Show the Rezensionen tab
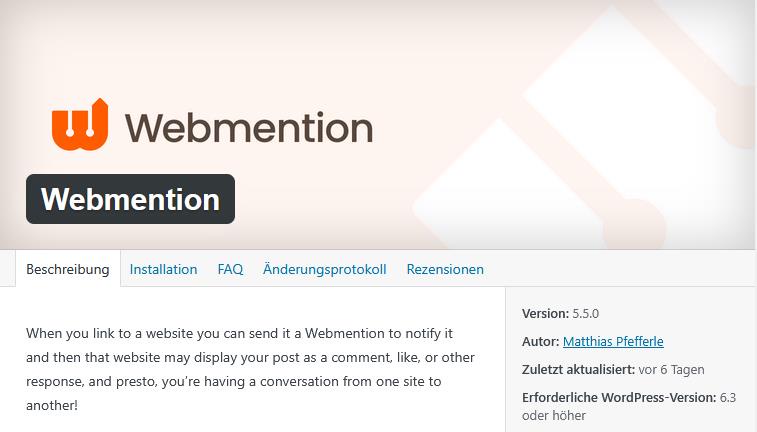This screenshot has width=757, height=432. click(x=445, y=269)
